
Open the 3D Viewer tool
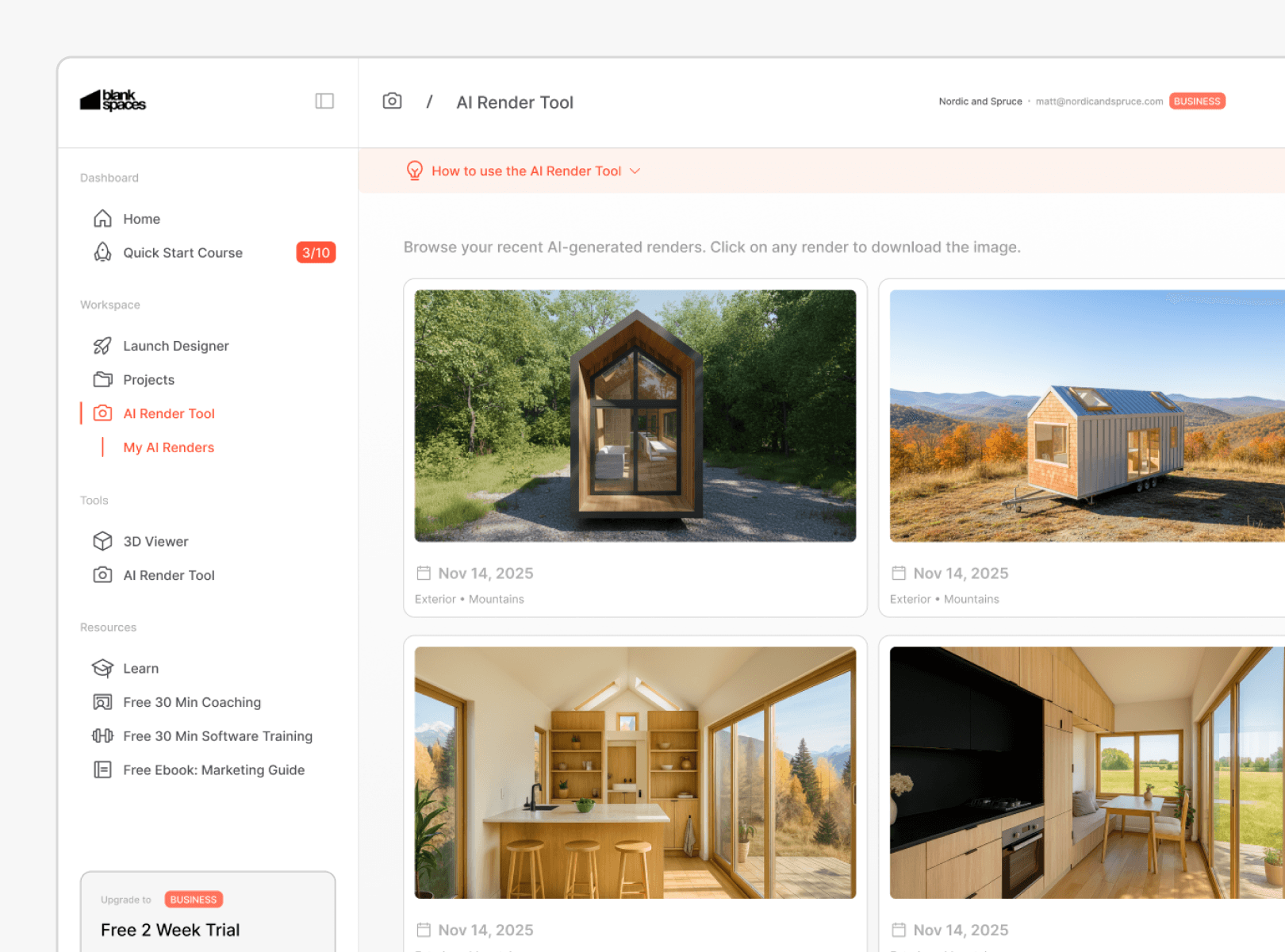(155, 541)
